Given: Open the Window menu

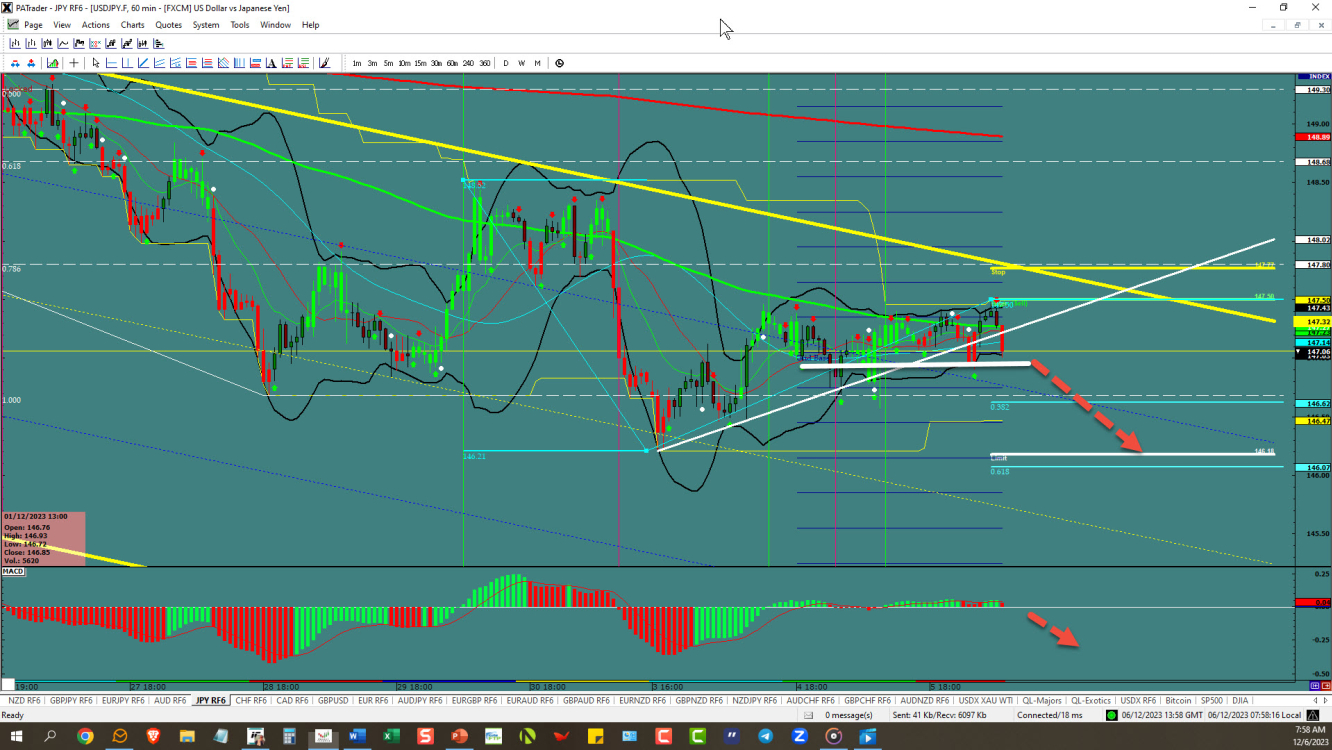Looking at the screenshot, I should click(x=275, y=25).
